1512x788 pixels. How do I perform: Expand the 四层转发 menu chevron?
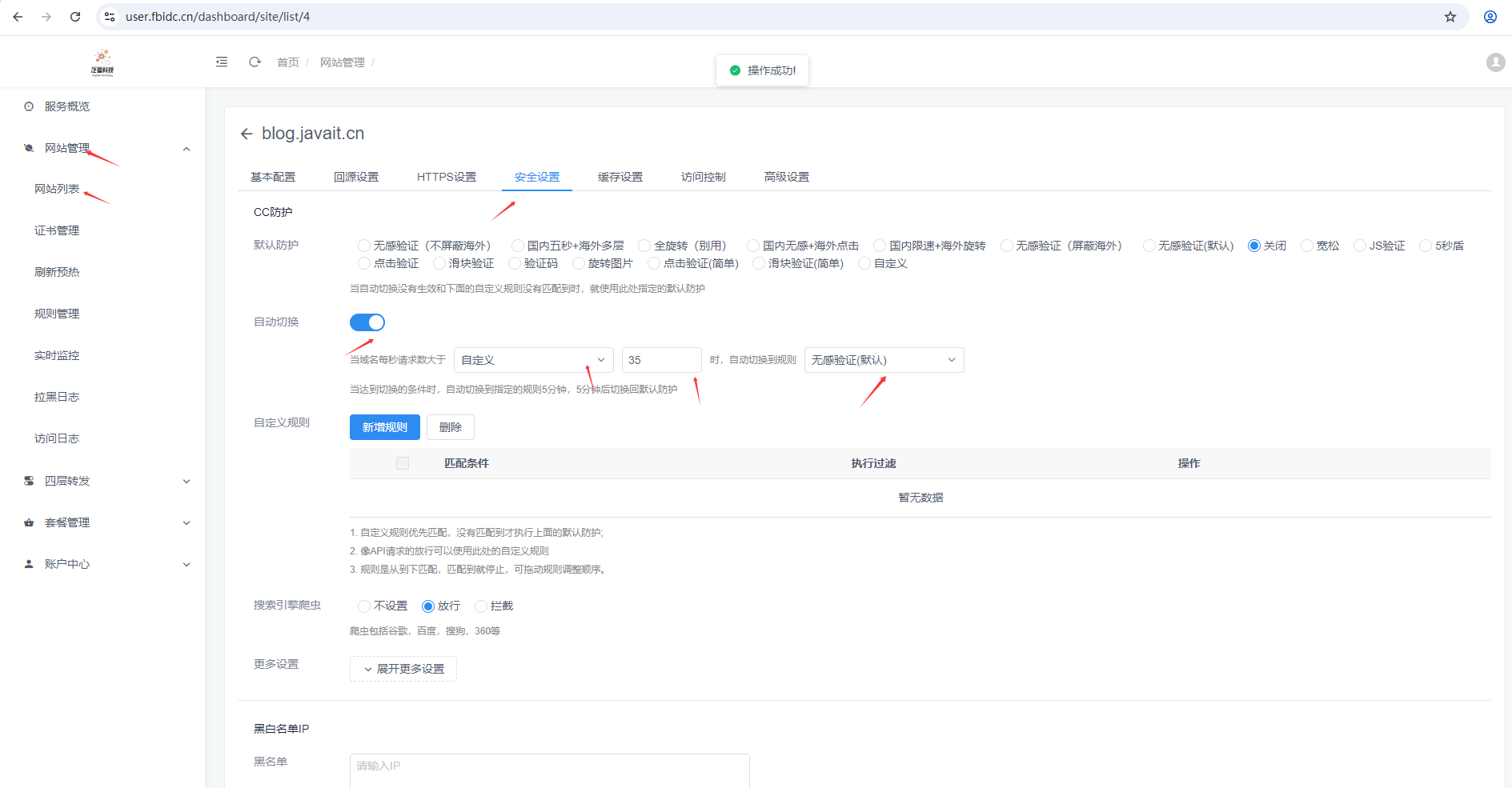(x=186, y=482)
